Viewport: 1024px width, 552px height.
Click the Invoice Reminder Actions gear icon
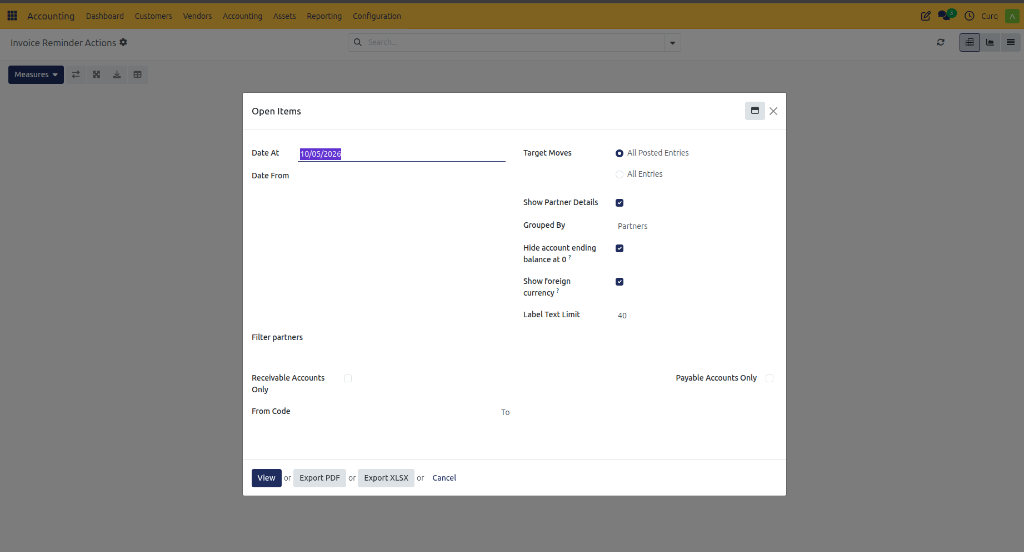pyautogui.click(x=123, y=42)
